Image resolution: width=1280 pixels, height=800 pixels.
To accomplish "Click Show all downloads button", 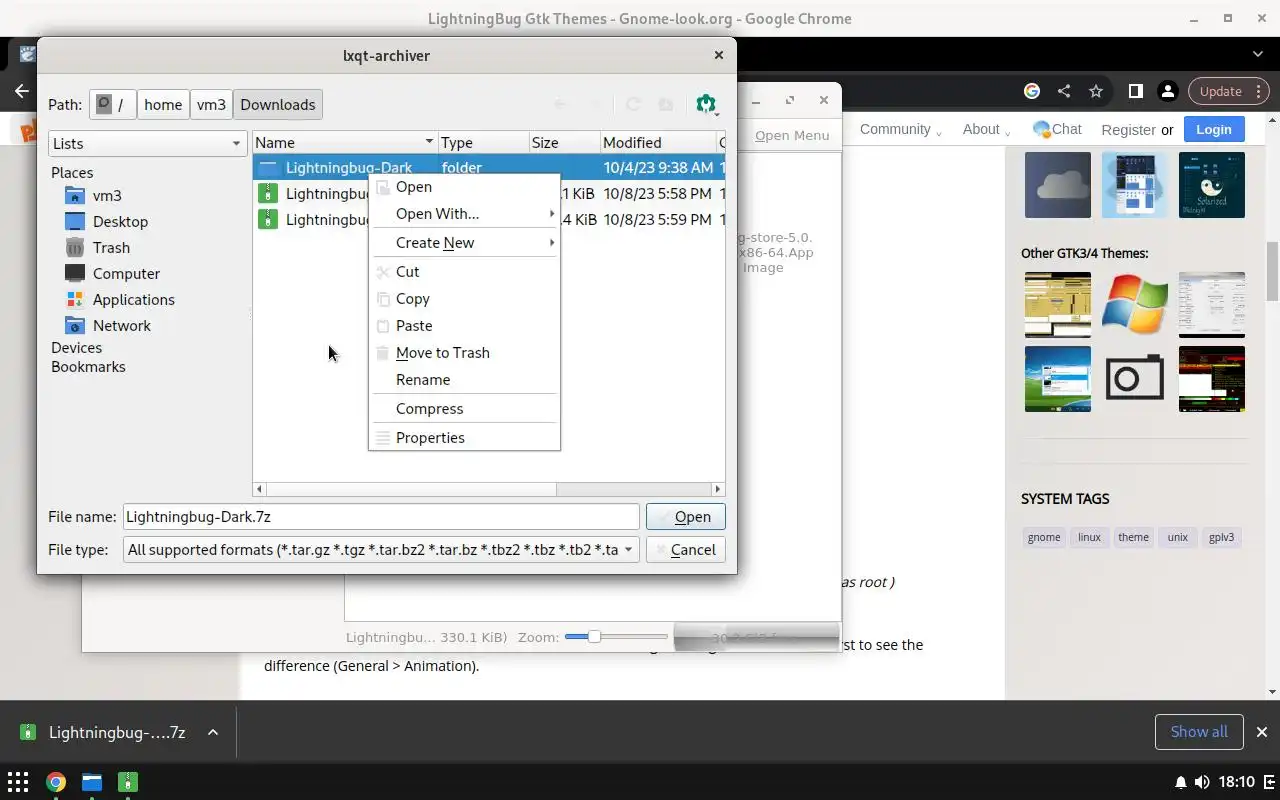I will [1199, 732].
